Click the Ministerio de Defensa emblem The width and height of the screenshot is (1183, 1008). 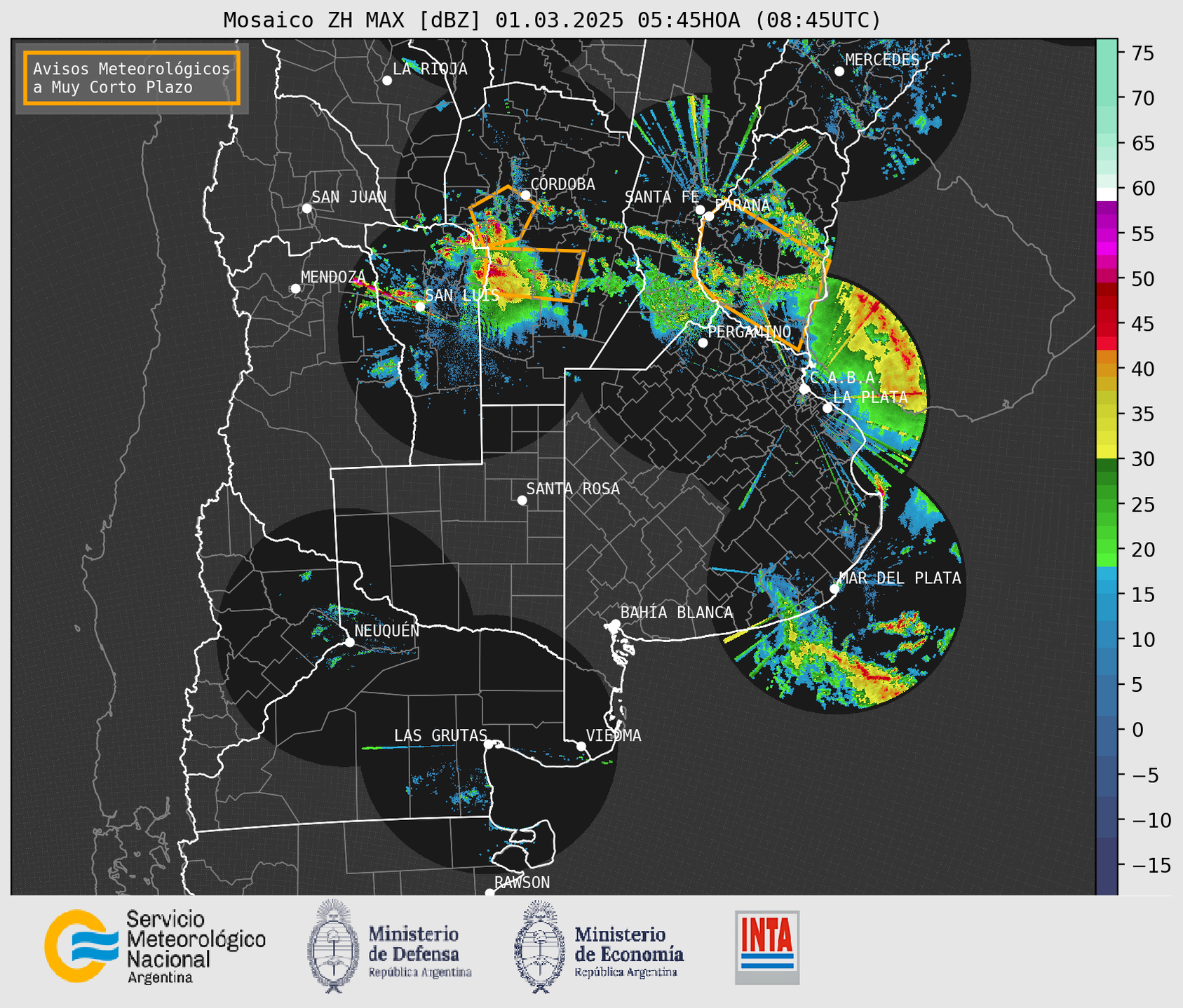coord(333,946)
